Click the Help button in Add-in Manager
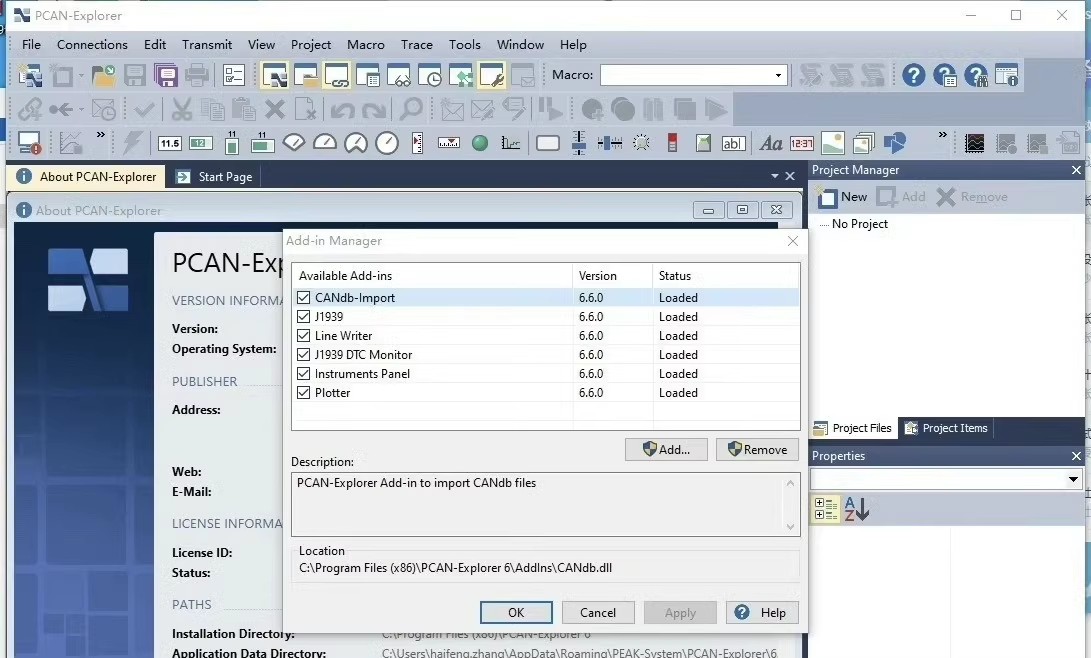 point(761,613)
